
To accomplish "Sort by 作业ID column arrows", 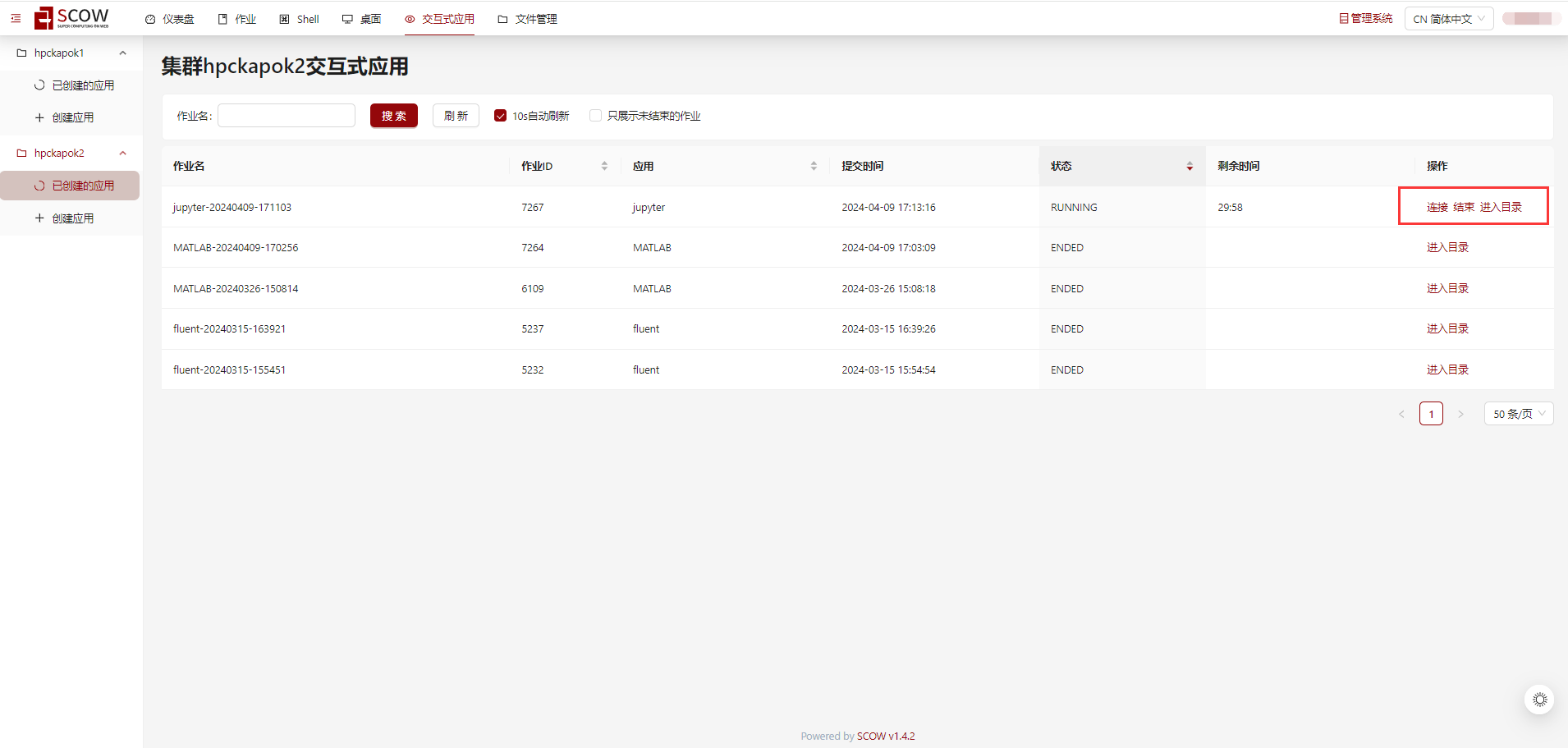I will tap(604, 166).
